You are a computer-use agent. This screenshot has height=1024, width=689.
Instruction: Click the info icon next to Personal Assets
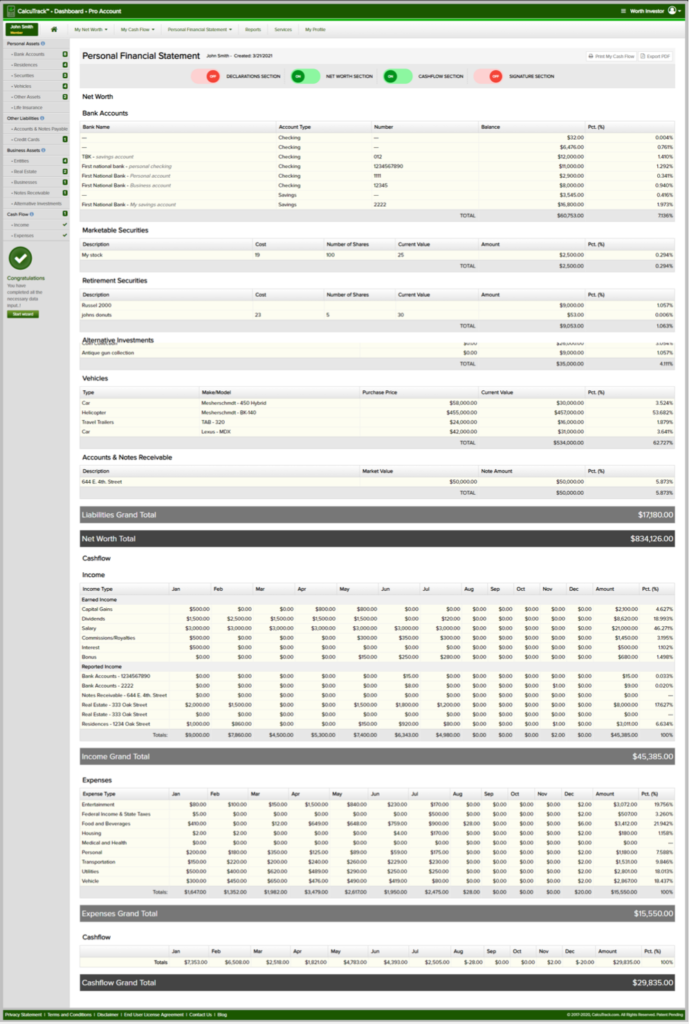(x=43, y=44)
